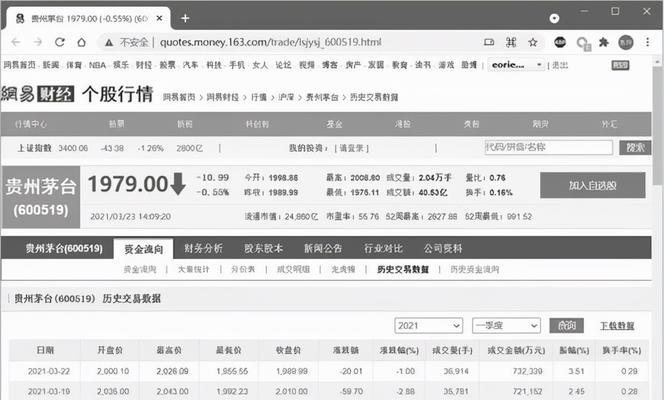Click the extension icon left of puzzle piece
The width and height of the screenshot is (664, 400).
[x=584, y=43]
